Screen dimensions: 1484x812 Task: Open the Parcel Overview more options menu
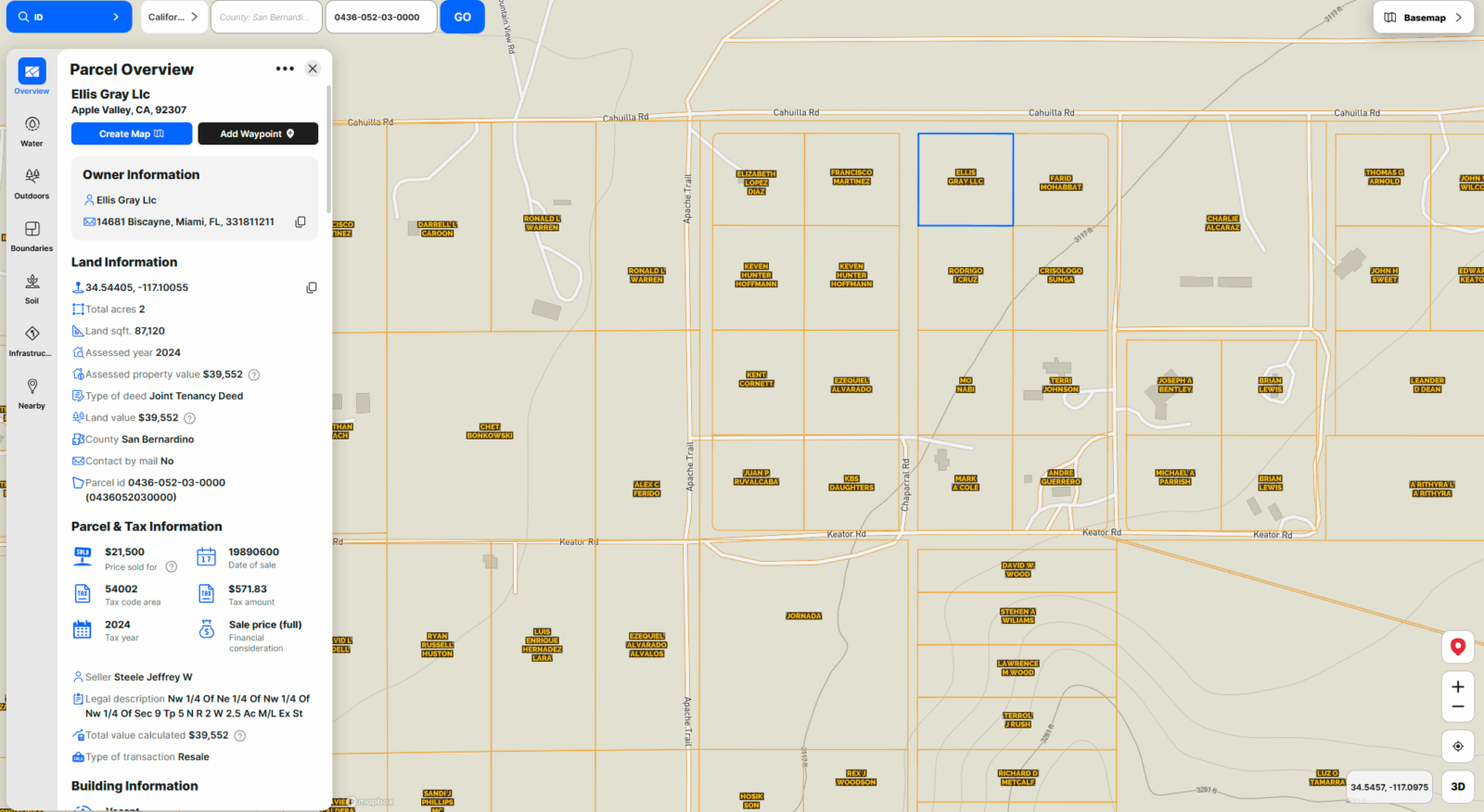pyautogui.click(x=285, y=69)
